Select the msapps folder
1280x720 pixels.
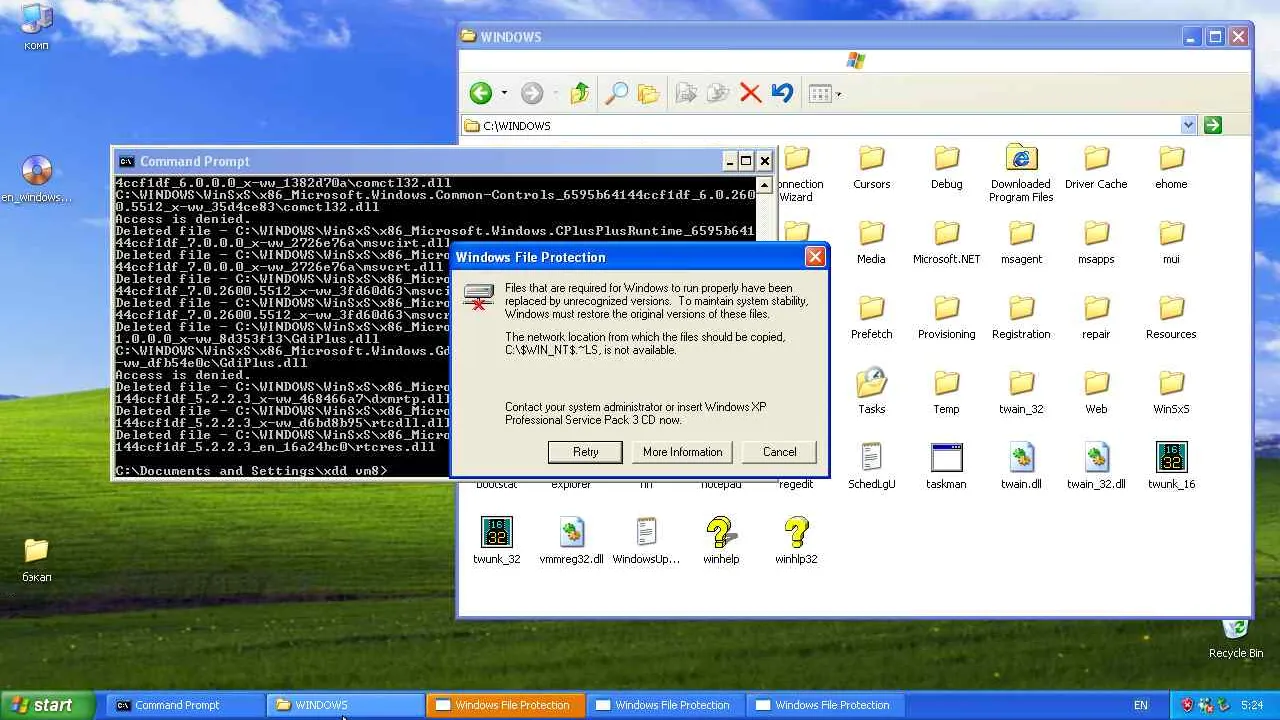coord(1096,242)
